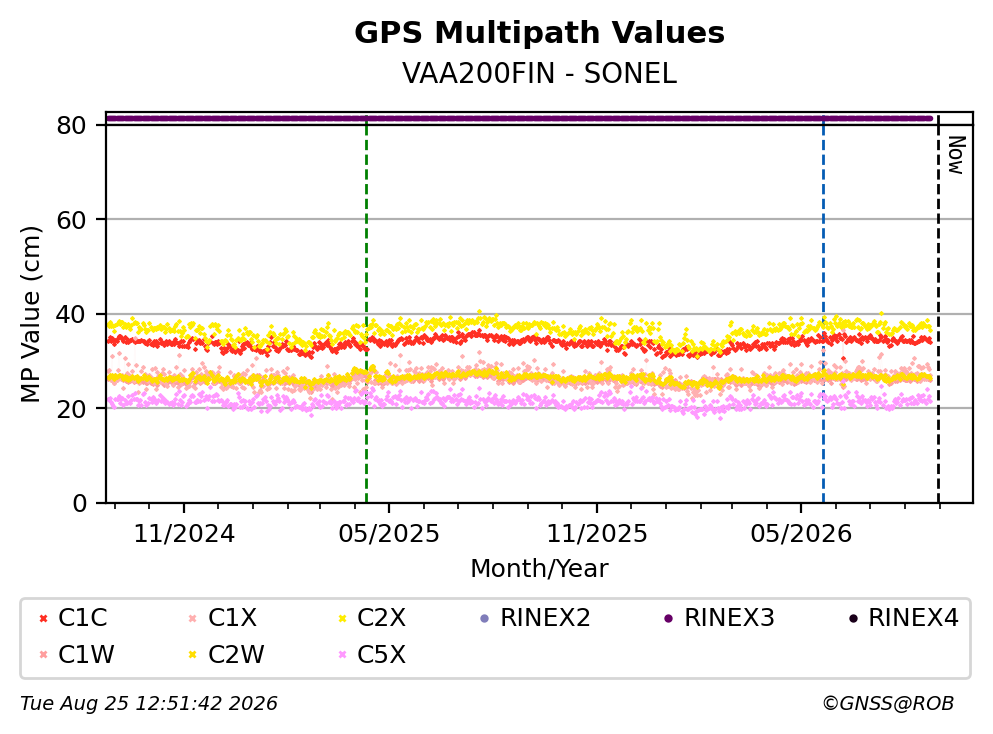Select the C5X legend label
Screen dimensions: 993x734
(381, 655)
